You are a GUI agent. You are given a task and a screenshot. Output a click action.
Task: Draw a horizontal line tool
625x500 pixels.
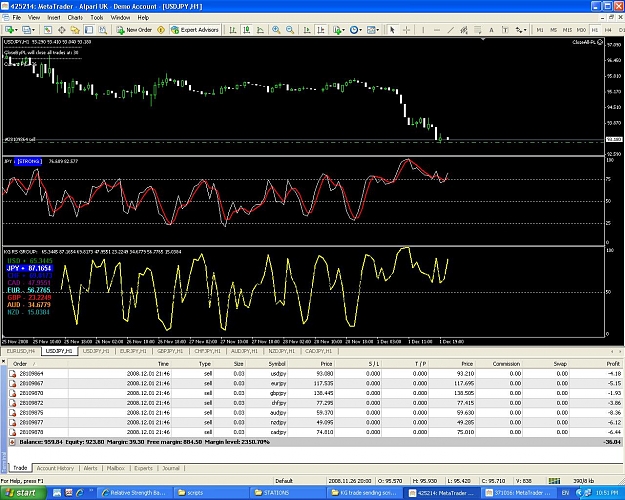tap(437, 30)
